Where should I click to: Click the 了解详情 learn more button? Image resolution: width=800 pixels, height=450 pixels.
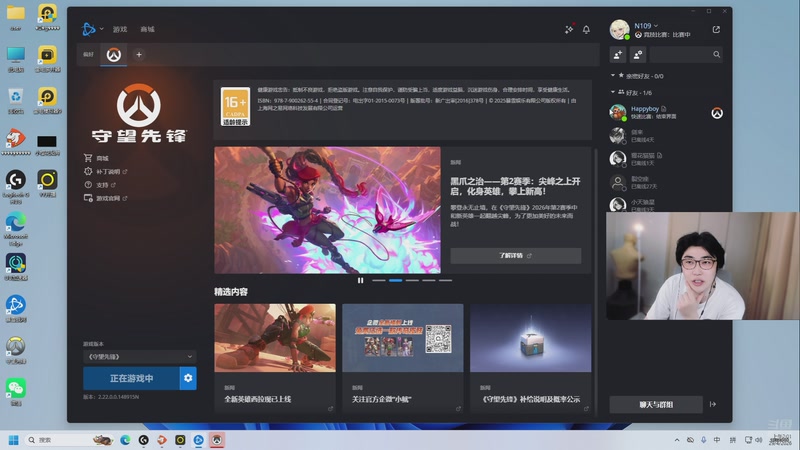pos(516,256)
